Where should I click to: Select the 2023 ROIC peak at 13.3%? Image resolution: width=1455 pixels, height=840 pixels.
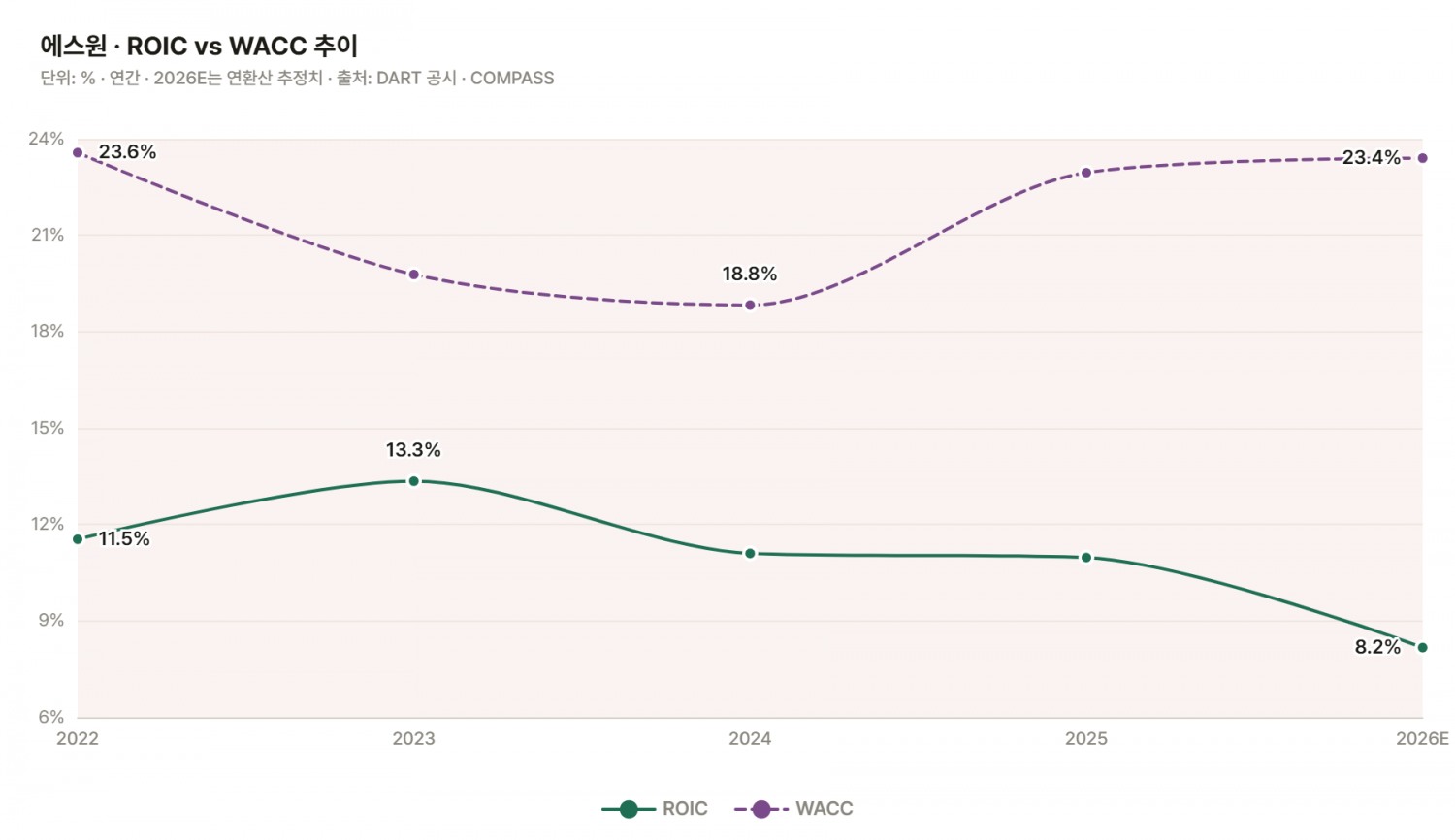(414, 481)
